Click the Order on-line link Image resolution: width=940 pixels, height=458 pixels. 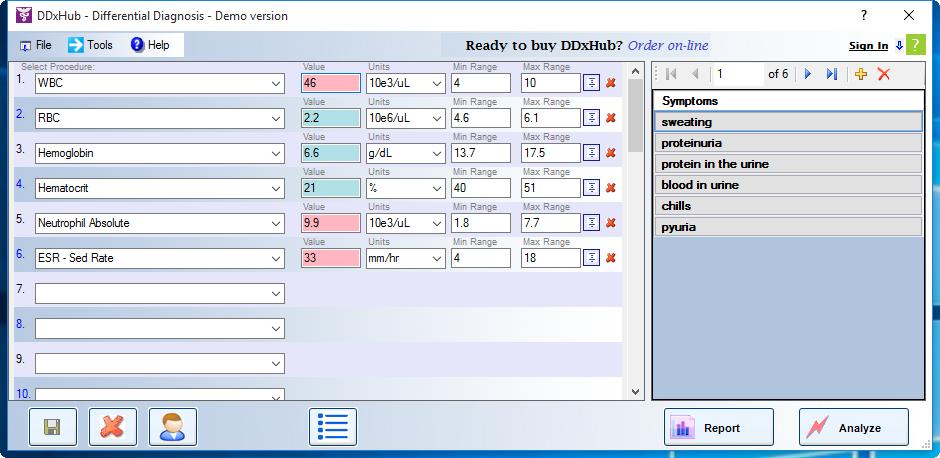(x=668, y=46)
